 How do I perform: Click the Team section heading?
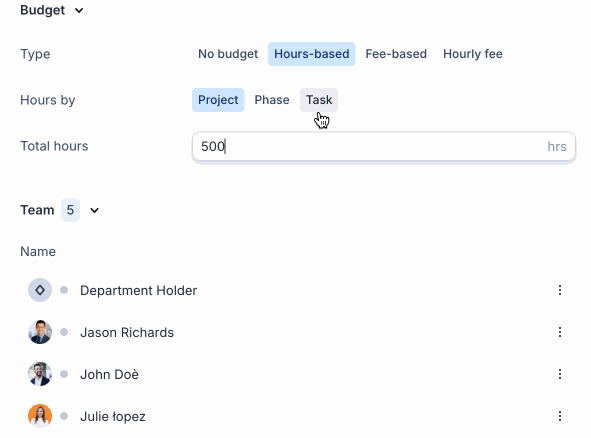pos(37,210)
